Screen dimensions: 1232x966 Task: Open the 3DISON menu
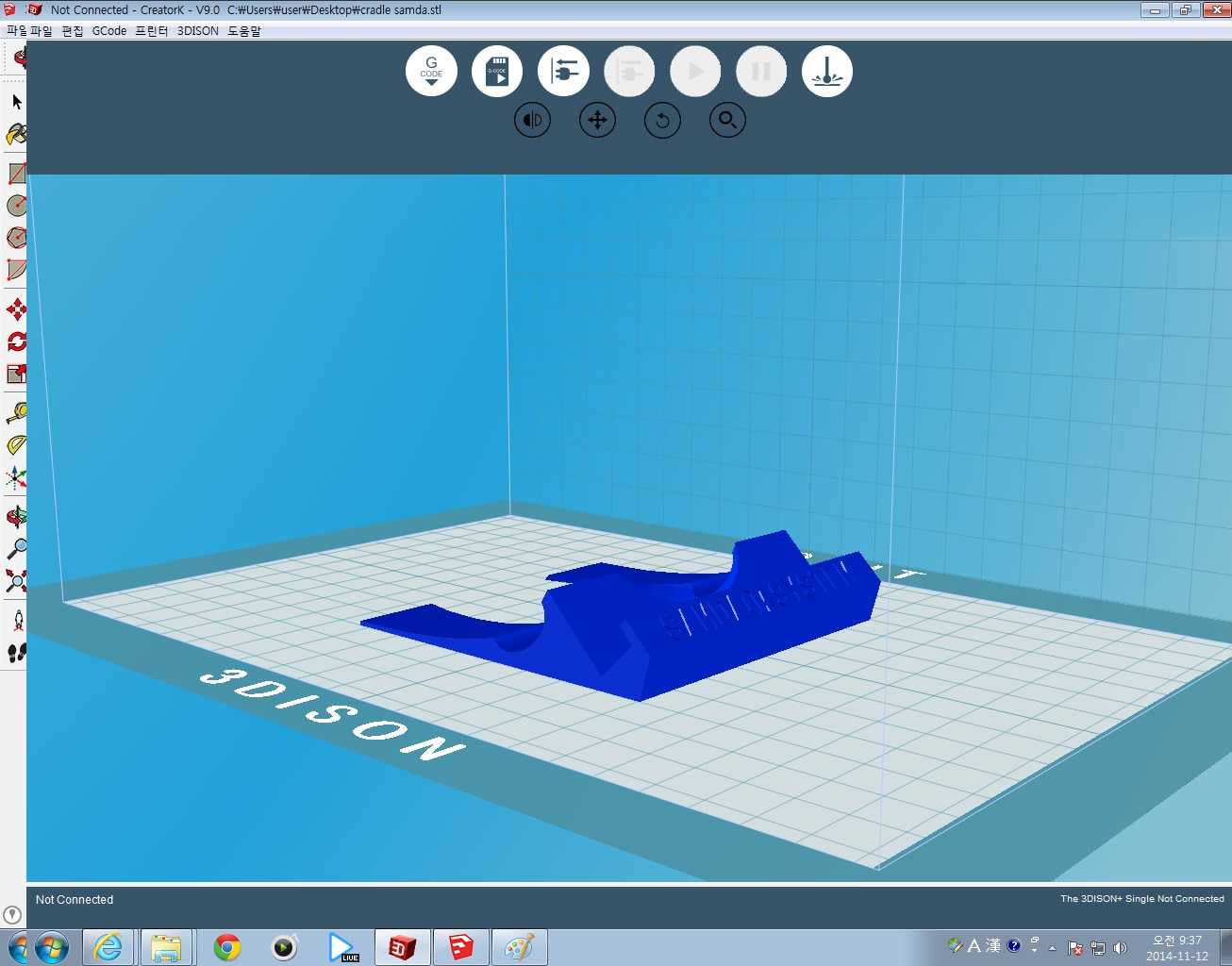pos(198,31)
